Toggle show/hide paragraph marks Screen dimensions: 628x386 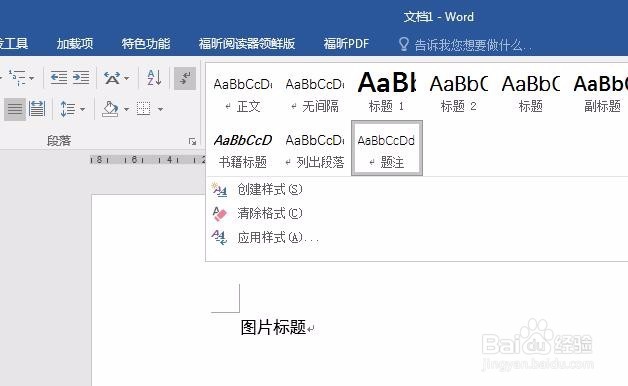pos(185,78)
